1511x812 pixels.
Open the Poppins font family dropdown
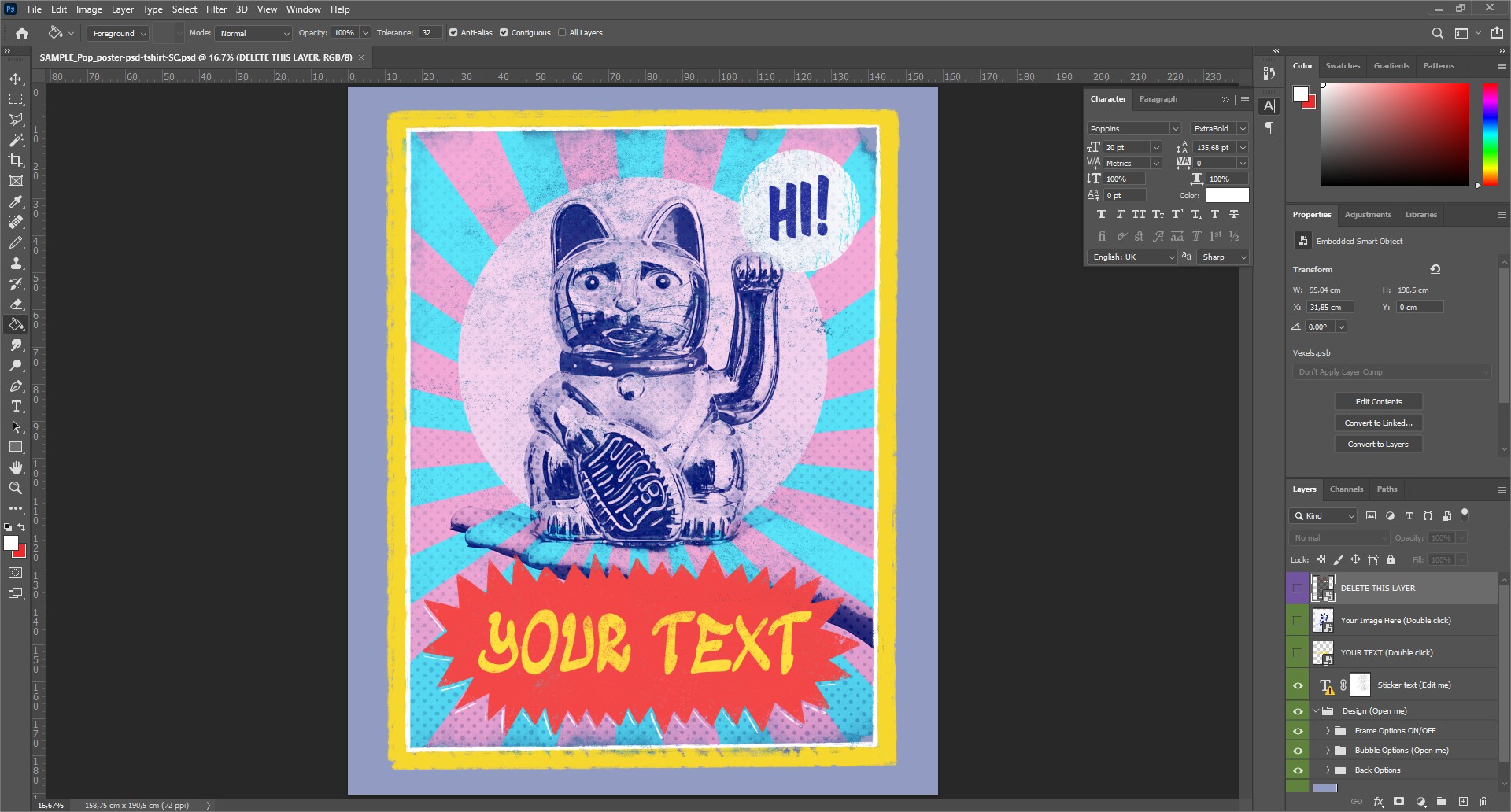click(x=1175, y=128)
